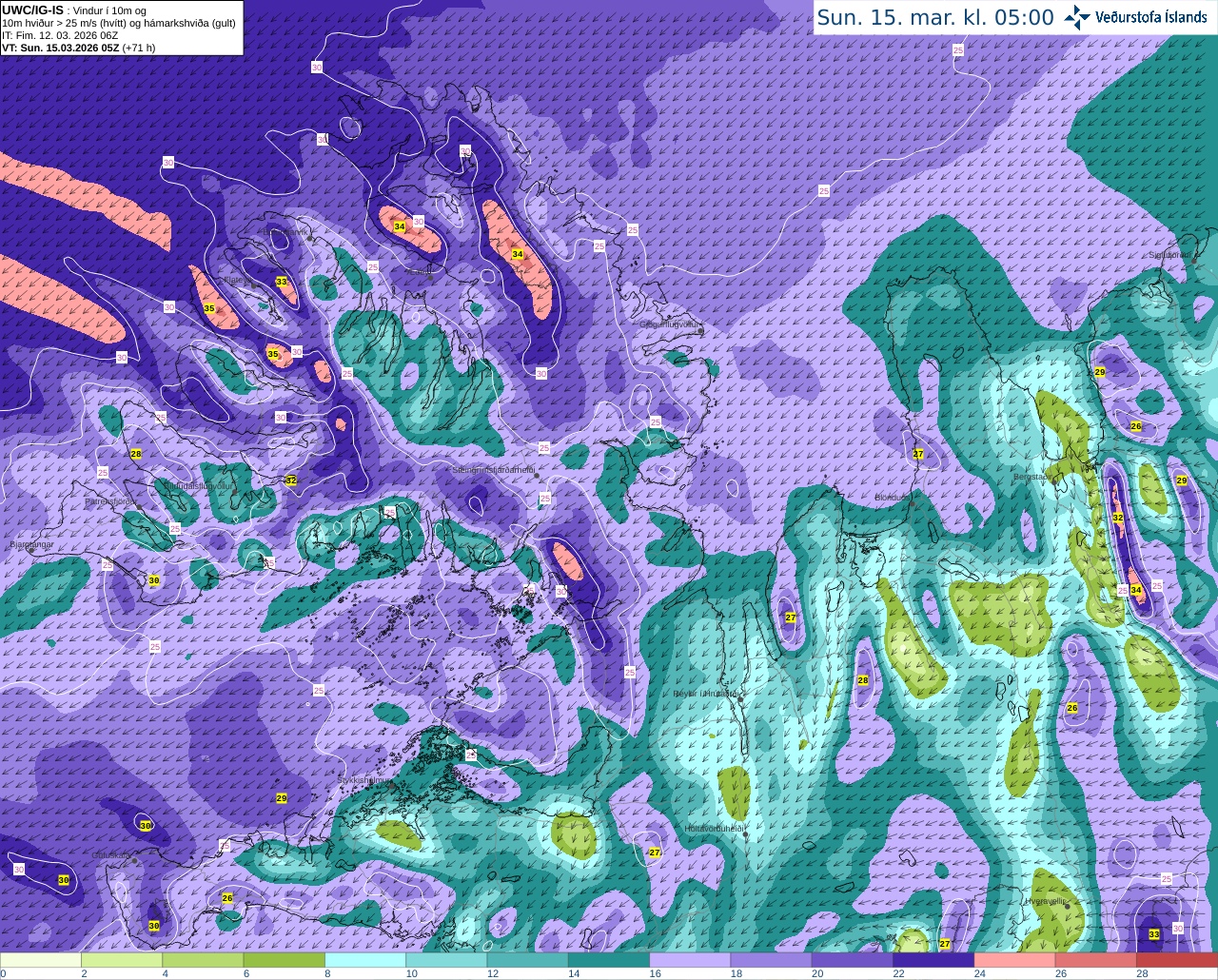Click the legend tick label '24'
The width and height of the screenshot is (1218, 980).
click(x=979, y=974)
